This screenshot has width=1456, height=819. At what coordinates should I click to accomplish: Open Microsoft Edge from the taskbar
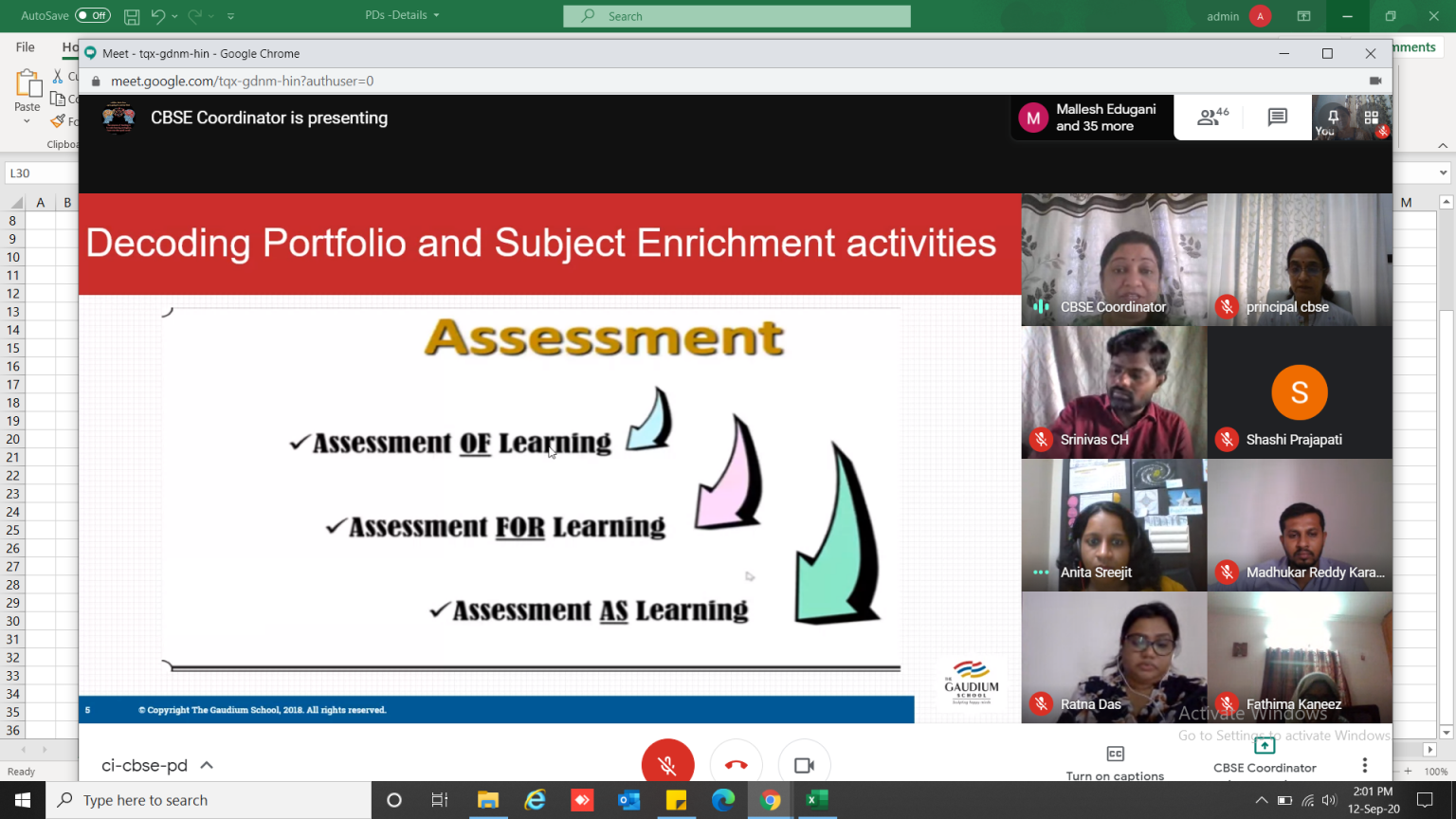pyautogui.click(x=722, y=800)
